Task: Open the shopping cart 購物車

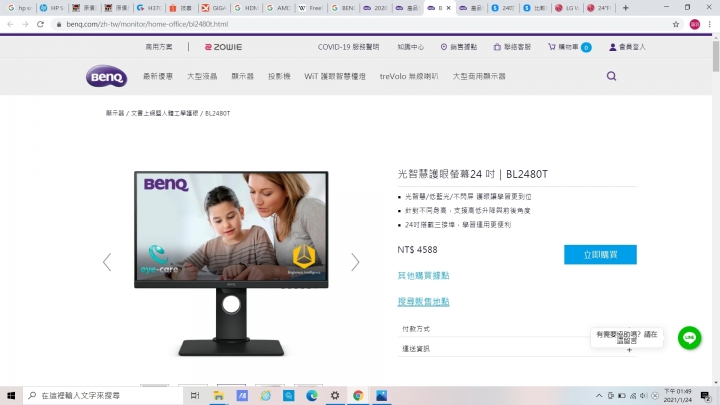Action: (x=569, y=47)
